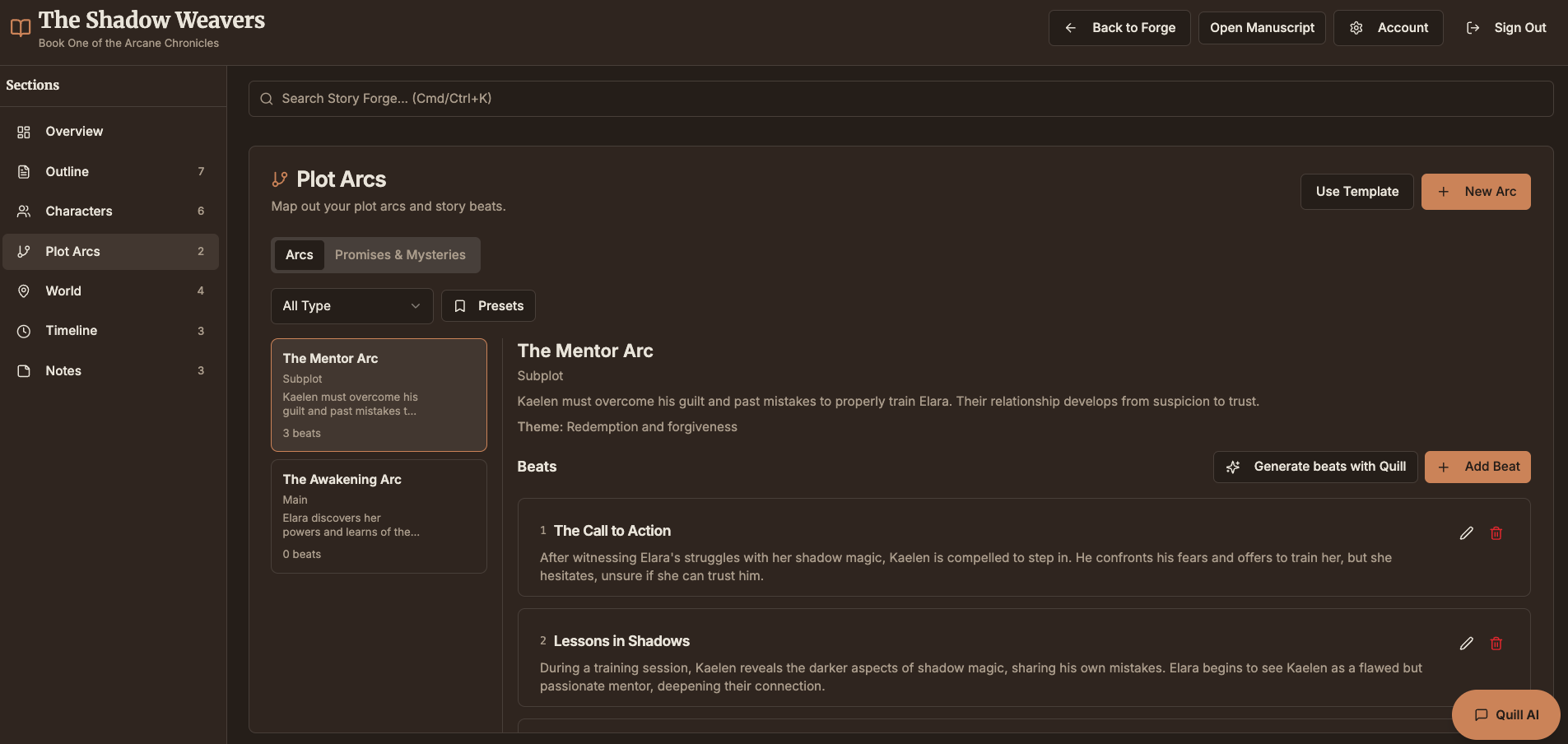Open the All Type filter dropdown
Image resolution: width=1568 pixels, height=744 pixels.
(351, 306)
